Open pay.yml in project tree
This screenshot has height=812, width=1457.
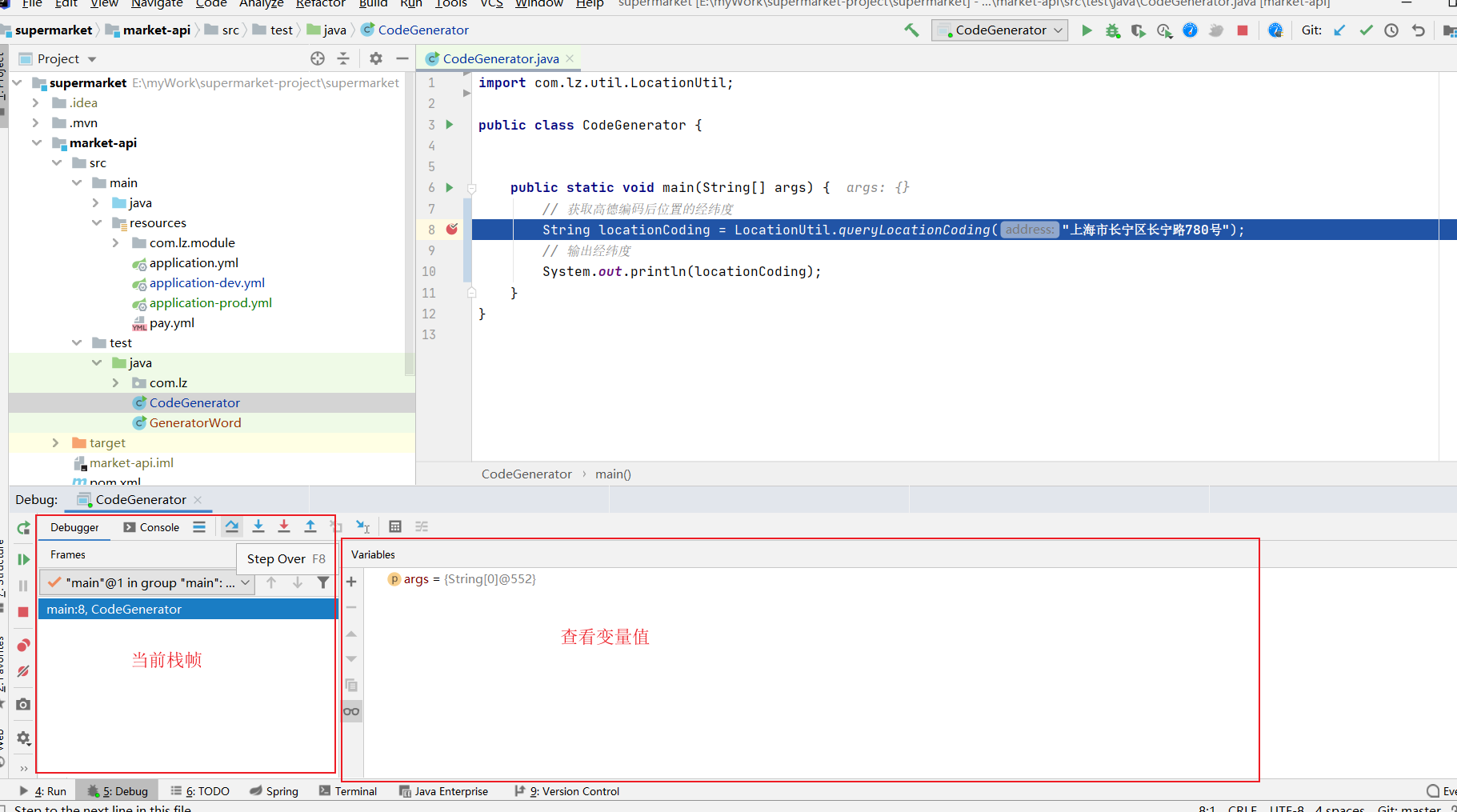(172, 322)
